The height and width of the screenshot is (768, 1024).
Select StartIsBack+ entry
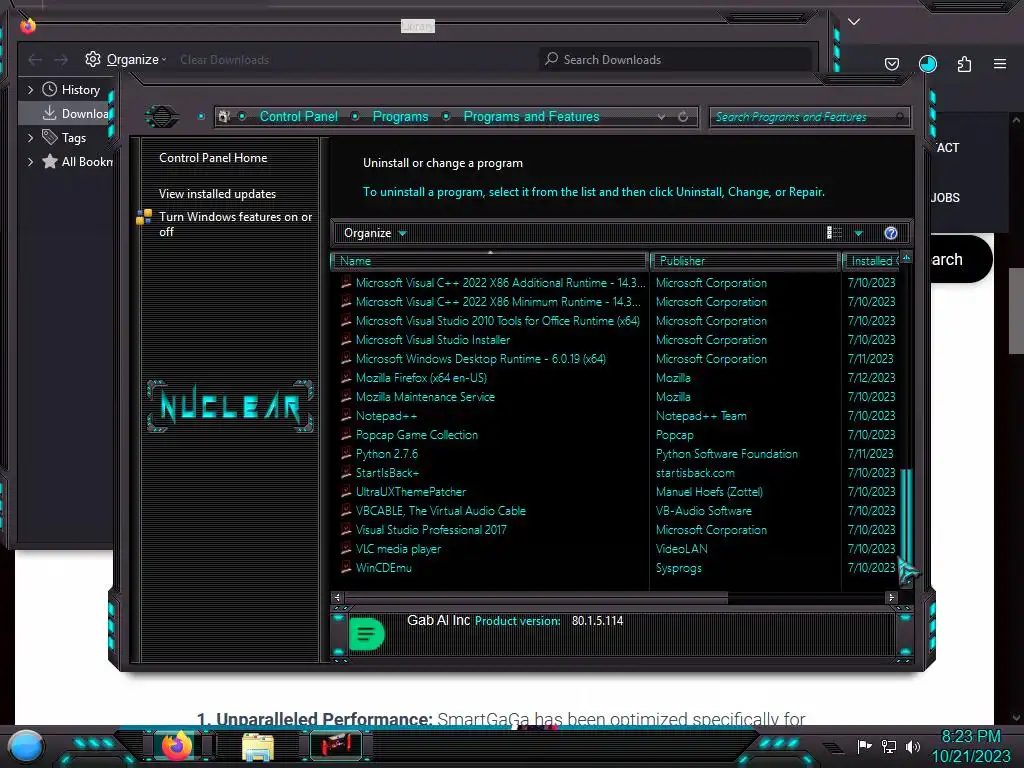click(387, 473)
